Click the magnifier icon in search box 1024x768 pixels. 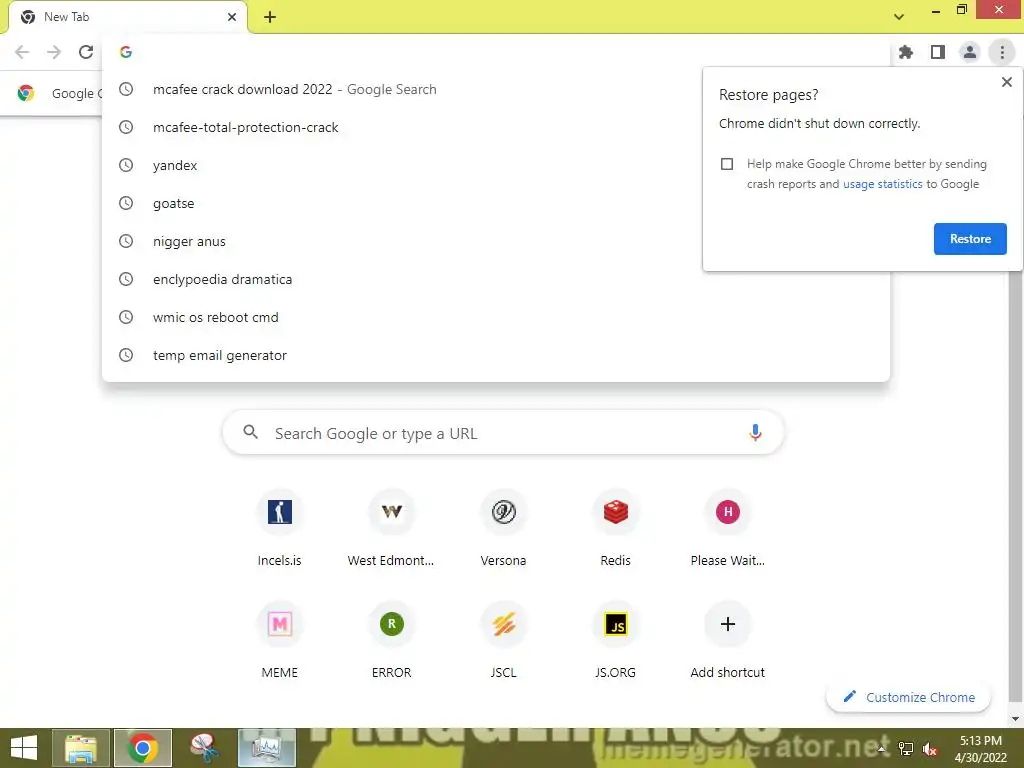coord(251,432)
